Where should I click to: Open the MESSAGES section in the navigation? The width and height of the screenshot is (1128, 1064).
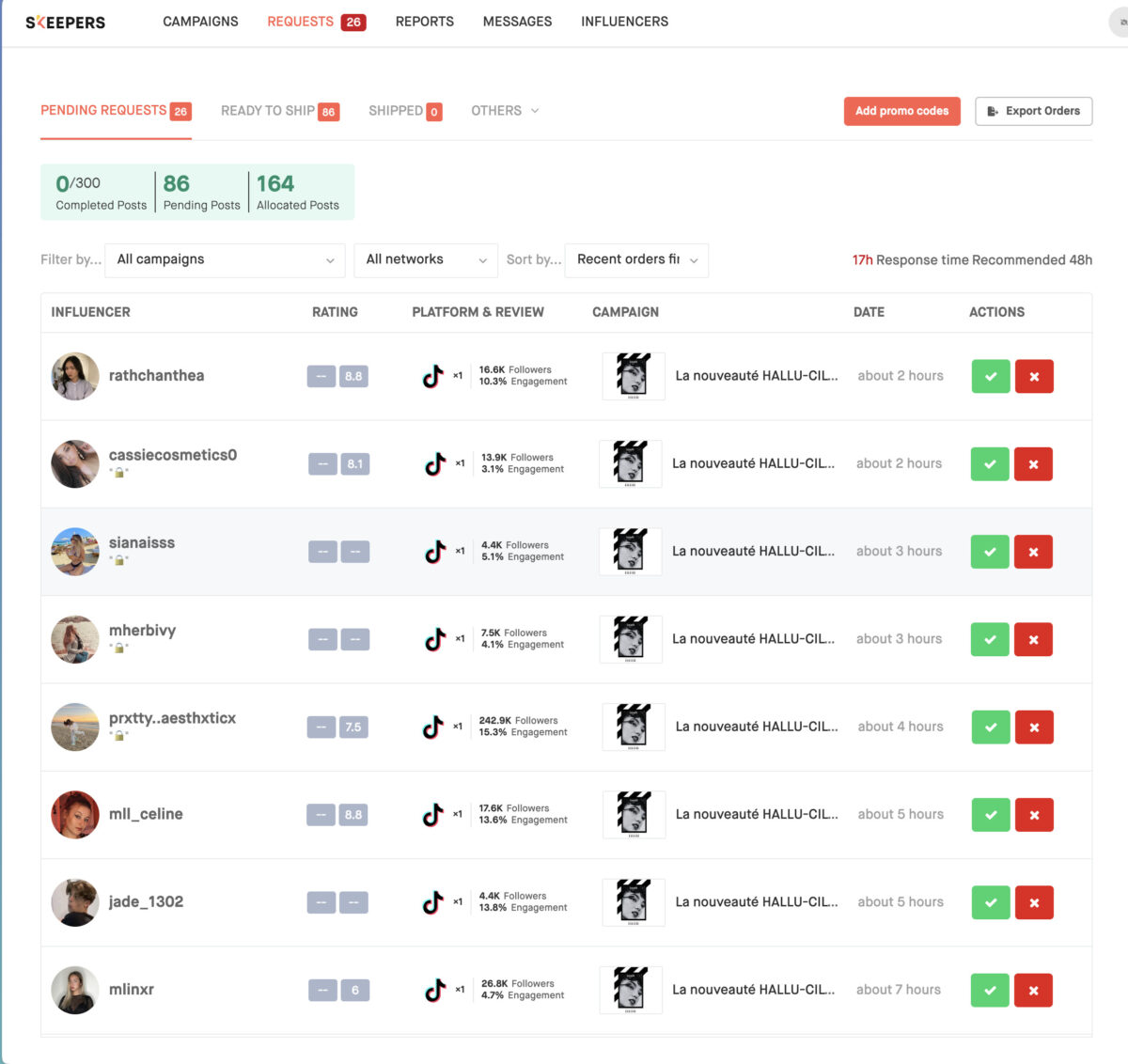[517, 21]
